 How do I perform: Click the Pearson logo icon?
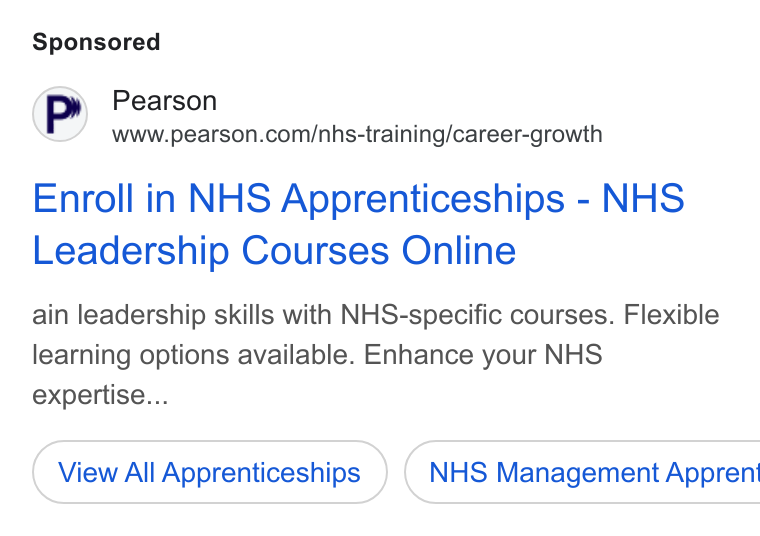click(x=60, y=114)
